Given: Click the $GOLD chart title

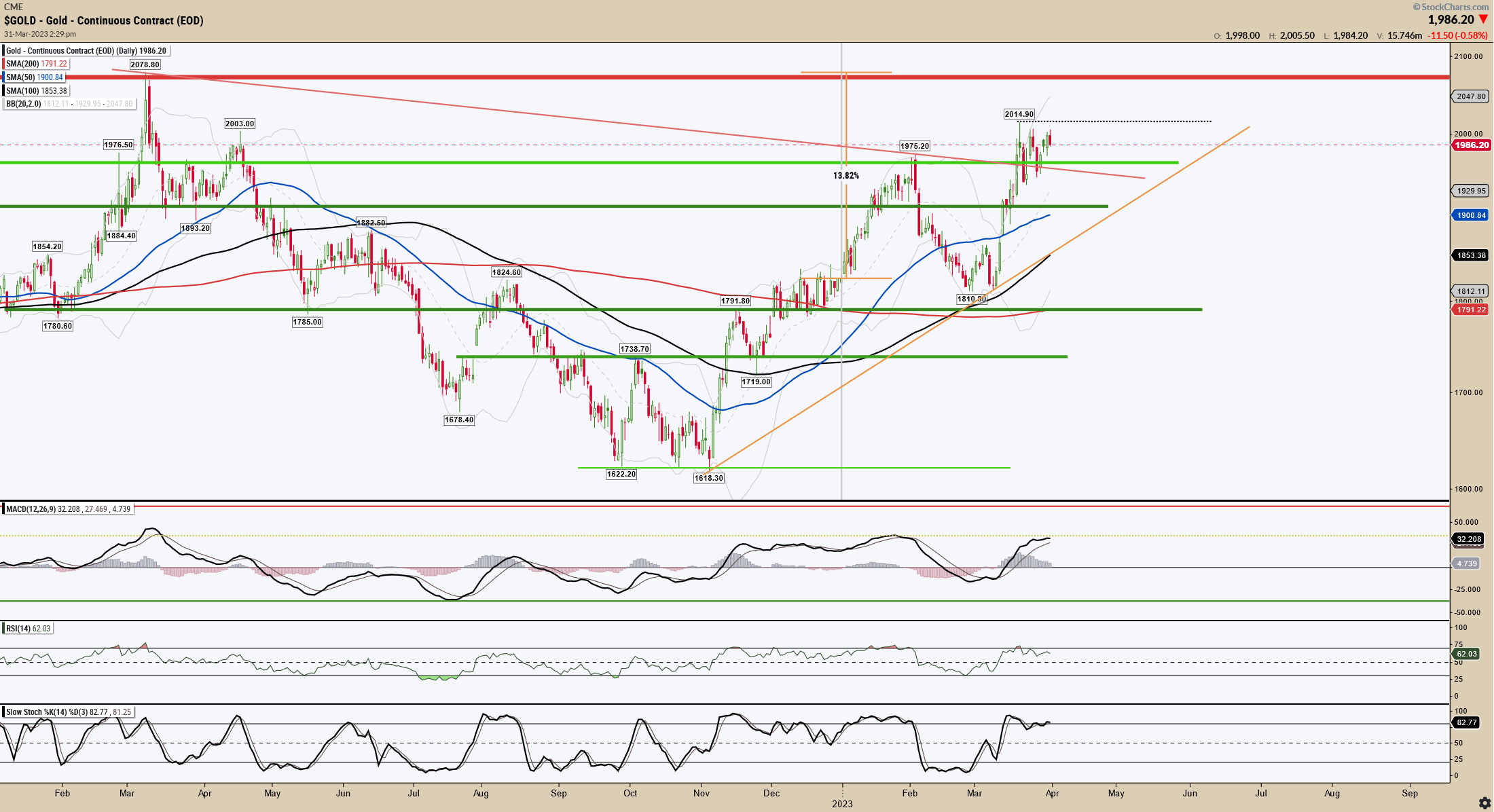Looking at the screenshot, I should coord(104,20).
